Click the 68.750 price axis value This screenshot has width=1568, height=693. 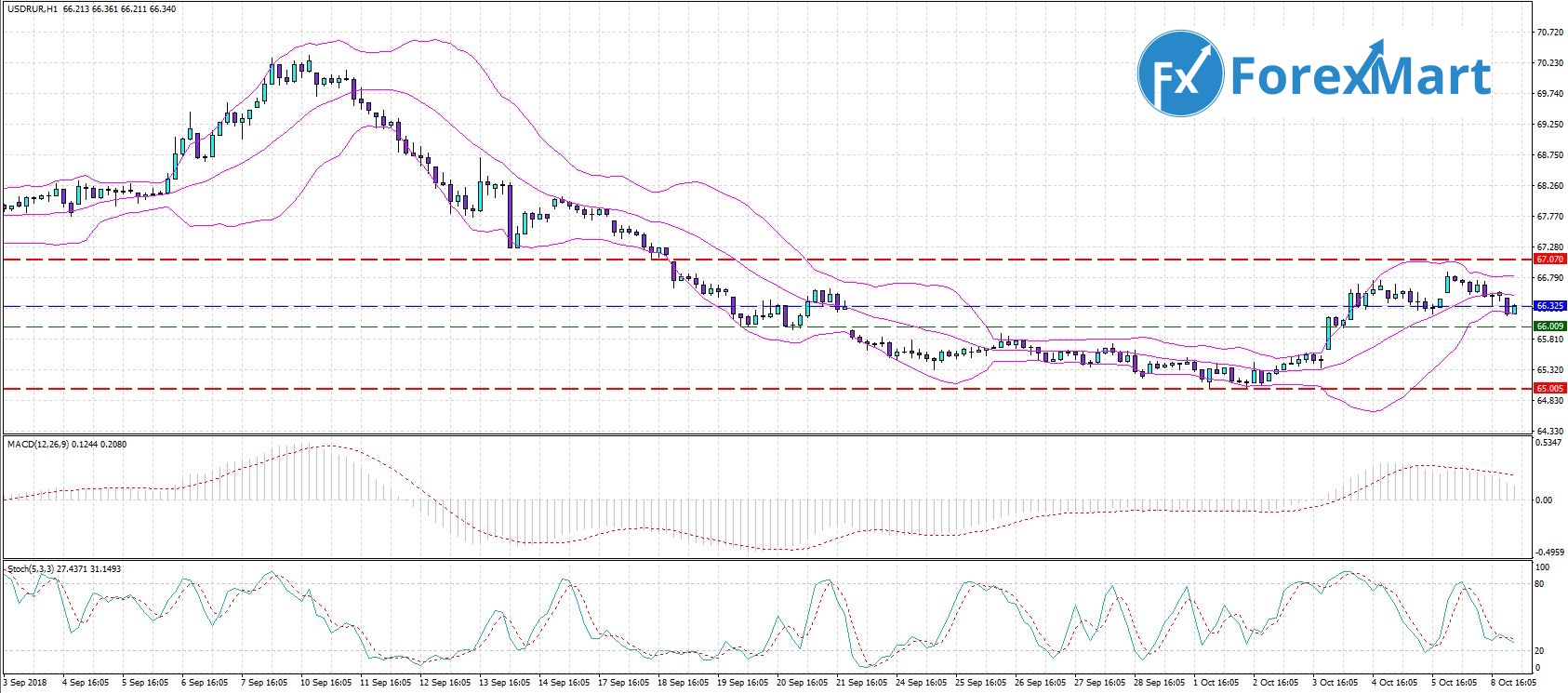tap(1549, 155)
